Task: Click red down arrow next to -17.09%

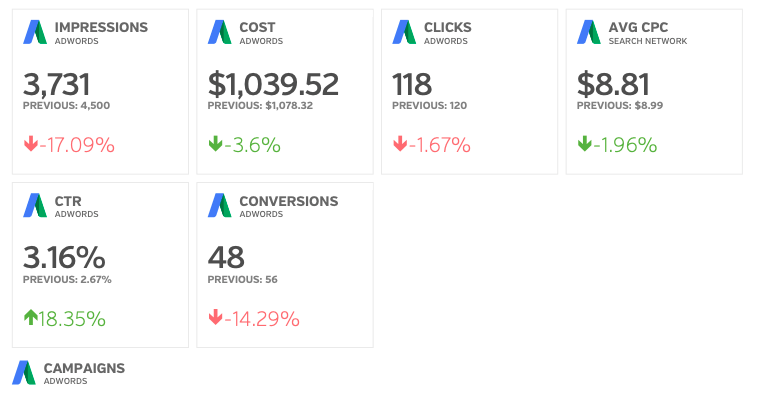Action: pyautogui.click(x=31, y=144)
